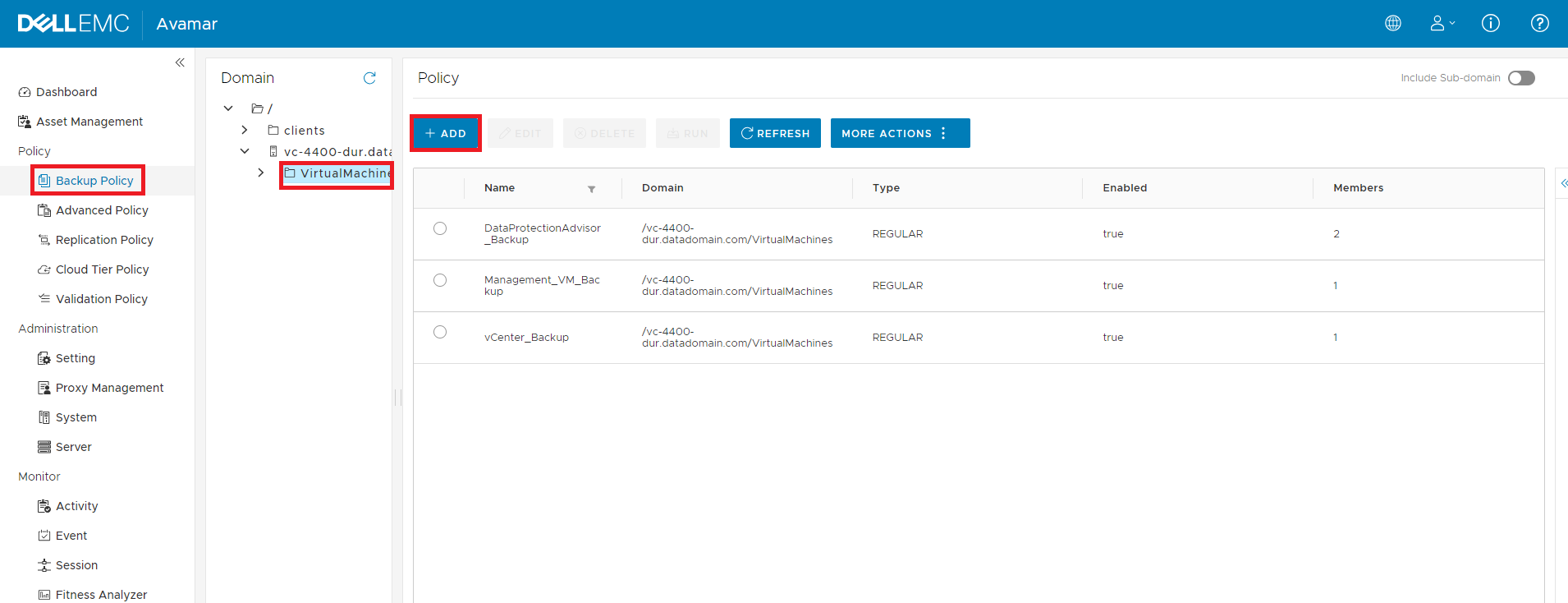The height and width of the screenshot is (603, 1568).
Task: Click the Edit button
Action: [x=520, y=133]
